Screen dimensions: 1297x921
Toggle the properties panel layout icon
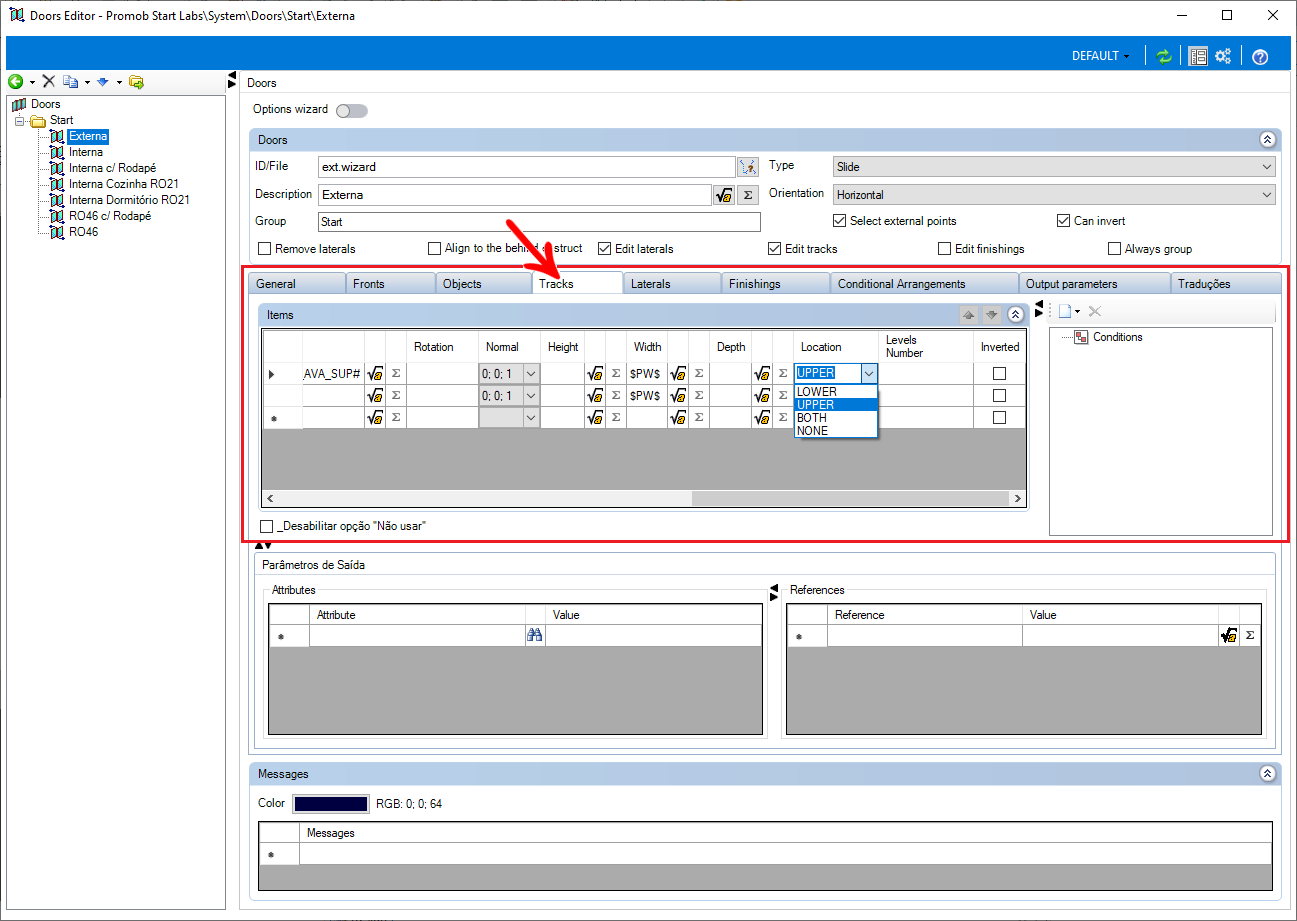pos(1198,56)
